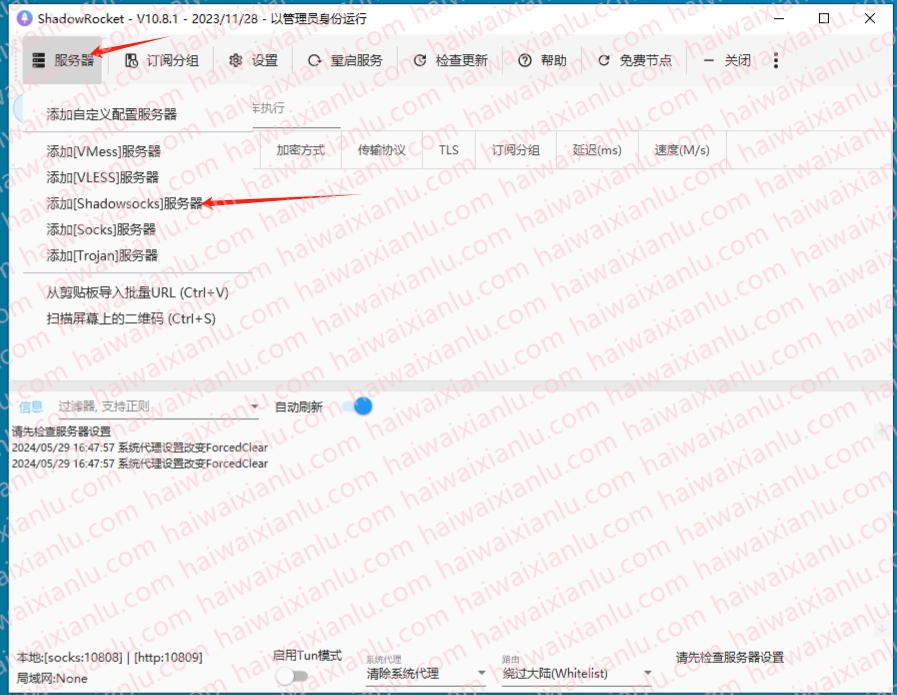Screen dimensions: 897x695
Task: Toggle the 启用Tun模式 switch
Action: pyautogui.click(x=292, y=676)
